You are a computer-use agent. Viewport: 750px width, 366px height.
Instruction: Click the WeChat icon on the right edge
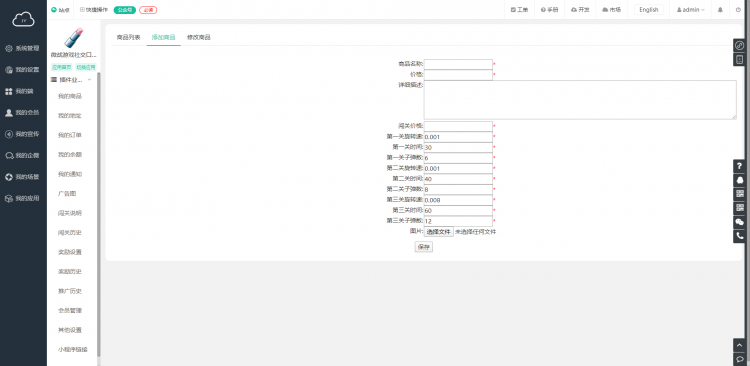(739, 222)
